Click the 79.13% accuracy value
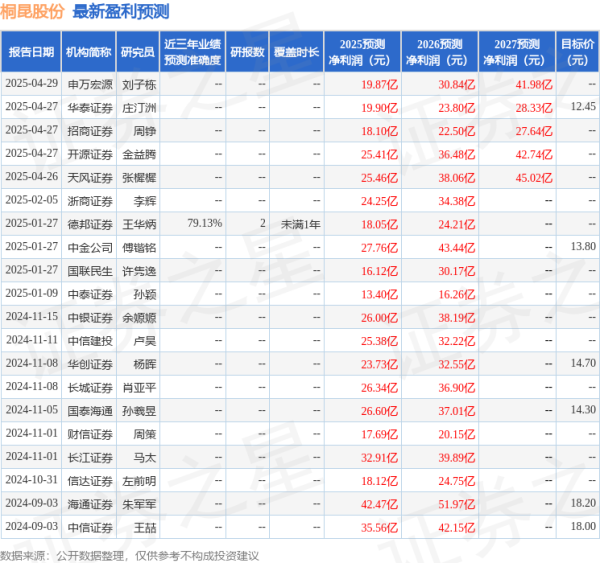 [x=204, y=223]
